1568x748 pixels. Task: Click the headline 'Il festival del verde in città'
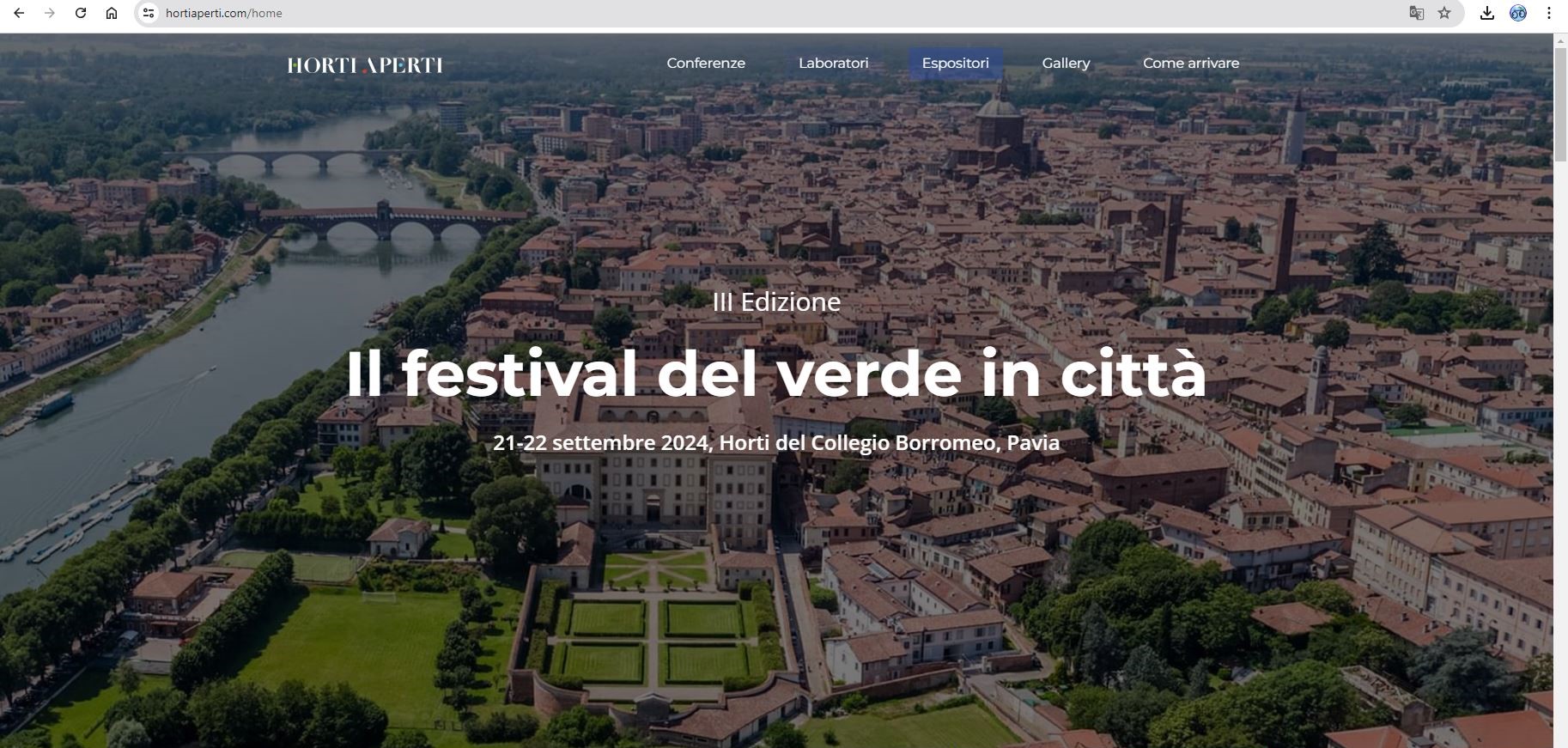(x=776, y=374)
